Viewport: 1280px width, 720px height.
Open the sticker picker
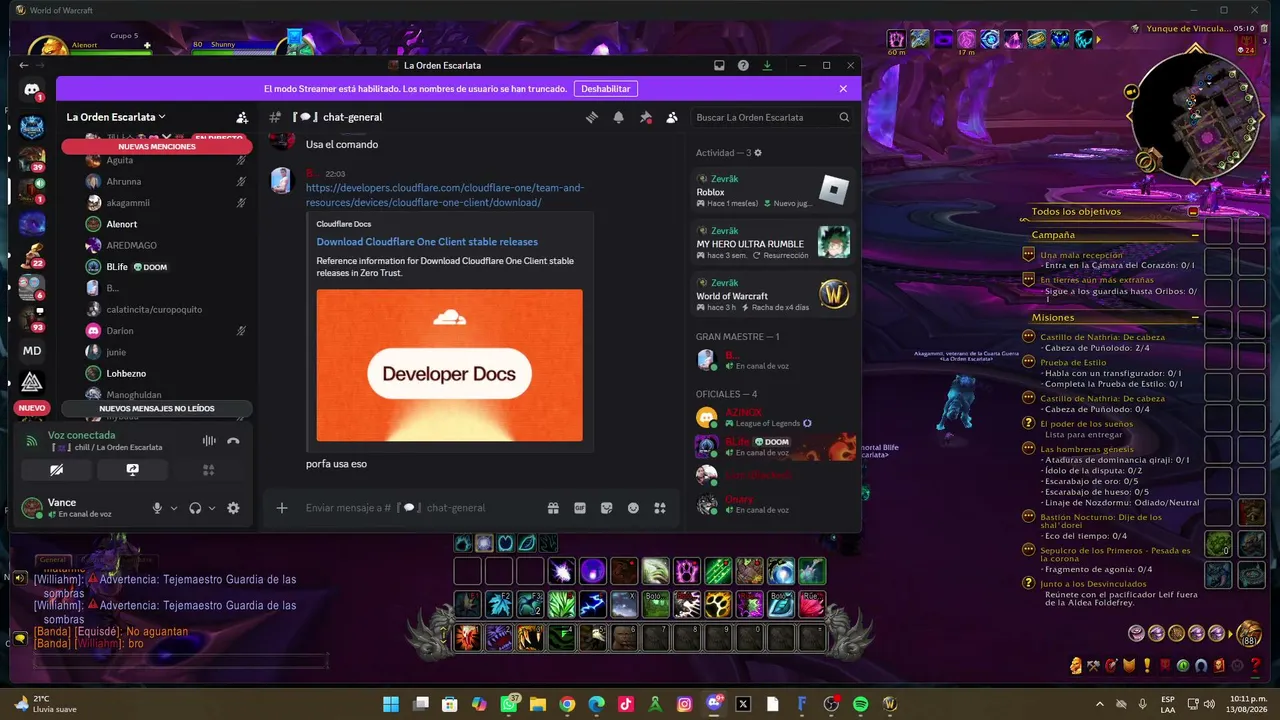coord(606,508)
